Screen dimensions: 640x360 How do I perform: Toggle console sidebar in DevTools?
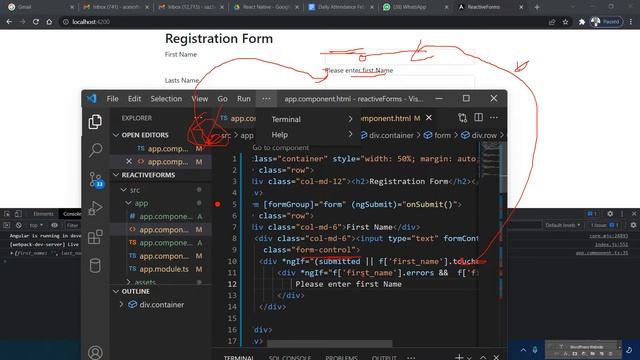[7, 225]
